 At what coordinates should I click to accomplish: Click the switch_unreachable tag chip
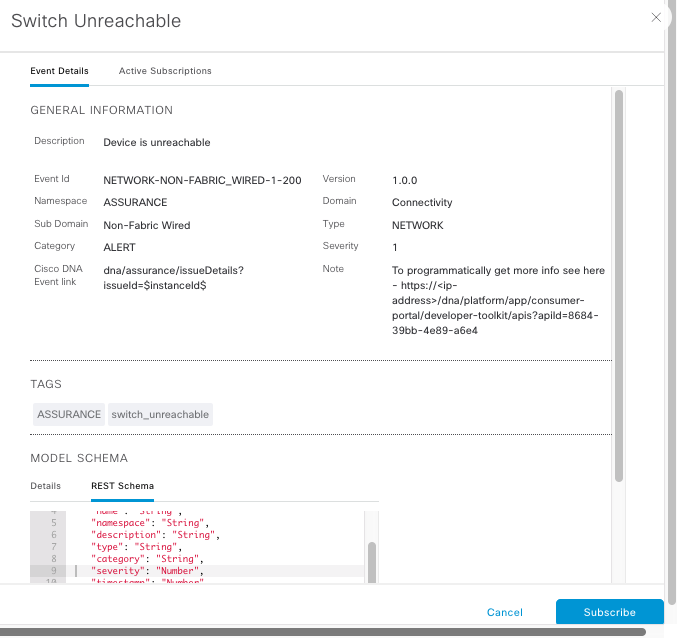click(160, 414)
